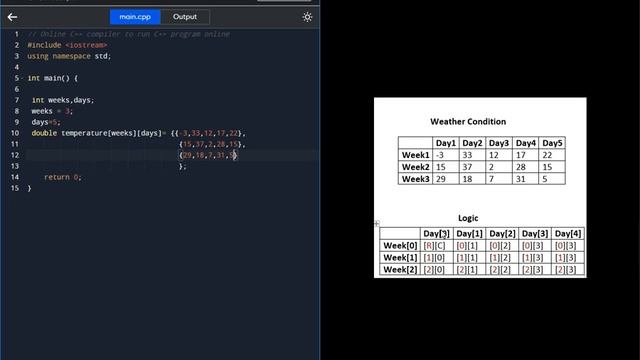Click the Logic table move handle

377,223
